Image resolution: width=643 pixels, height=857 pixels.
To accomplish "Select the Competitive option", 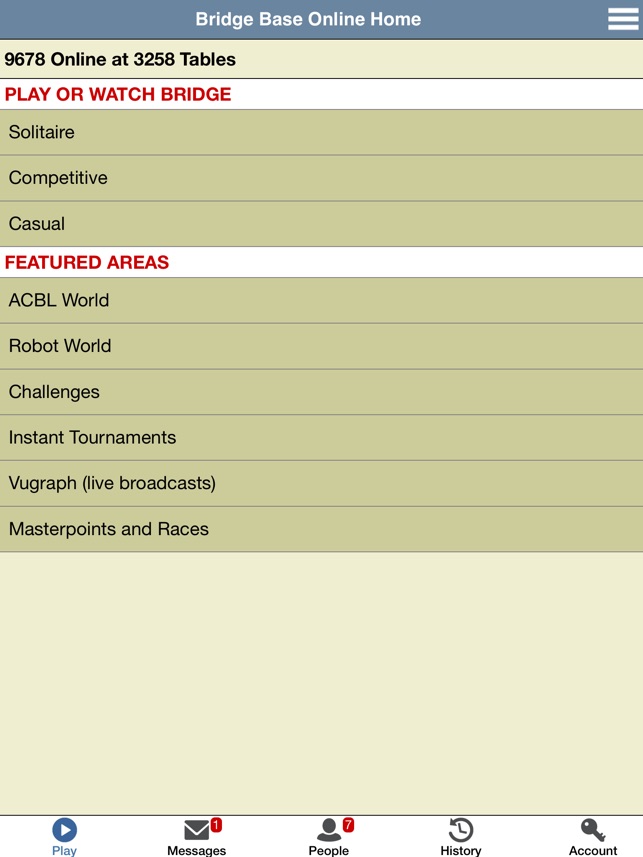I will [322, 178].
